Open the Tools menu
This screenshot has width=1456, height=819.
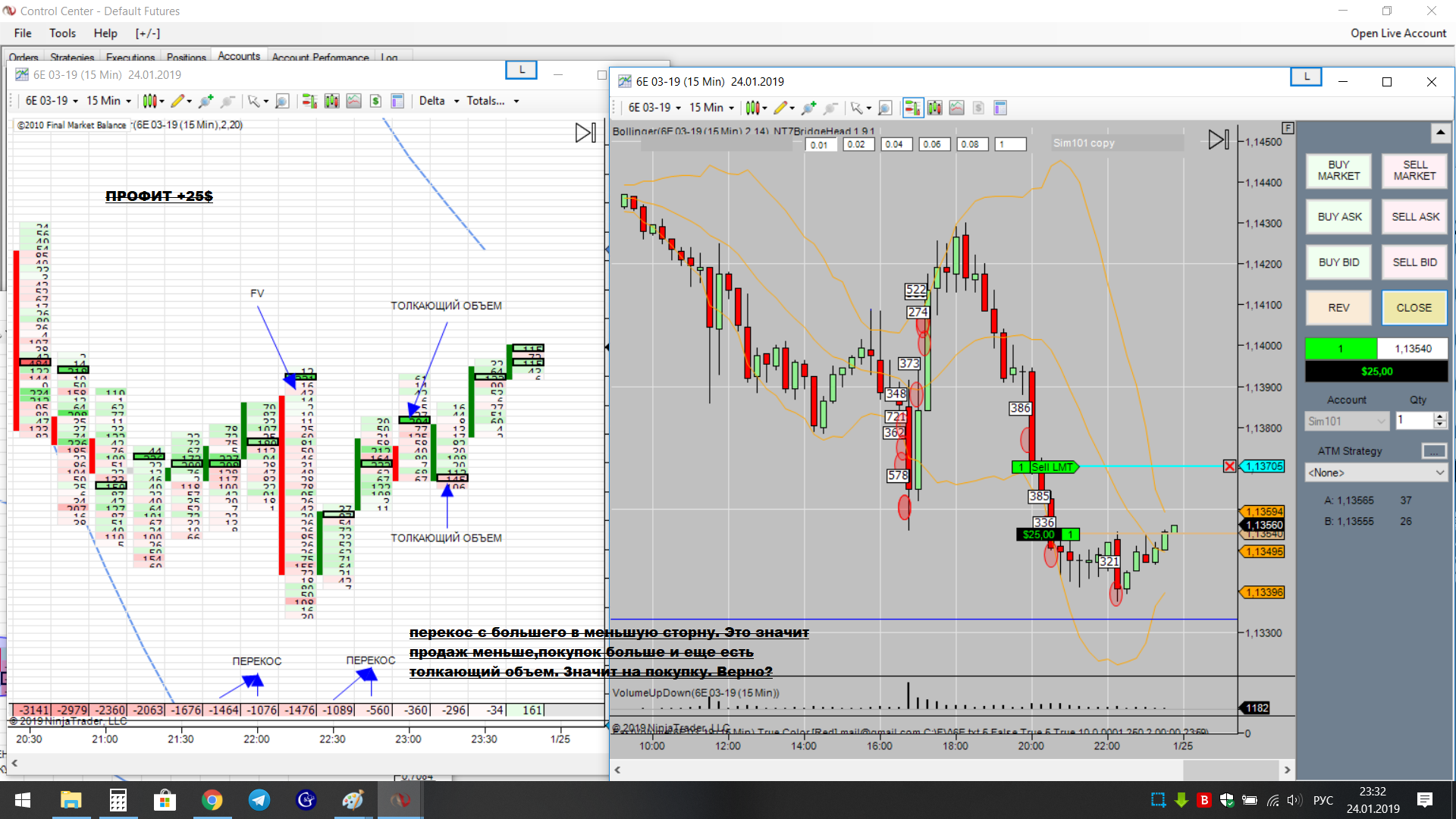coord(62,33)
